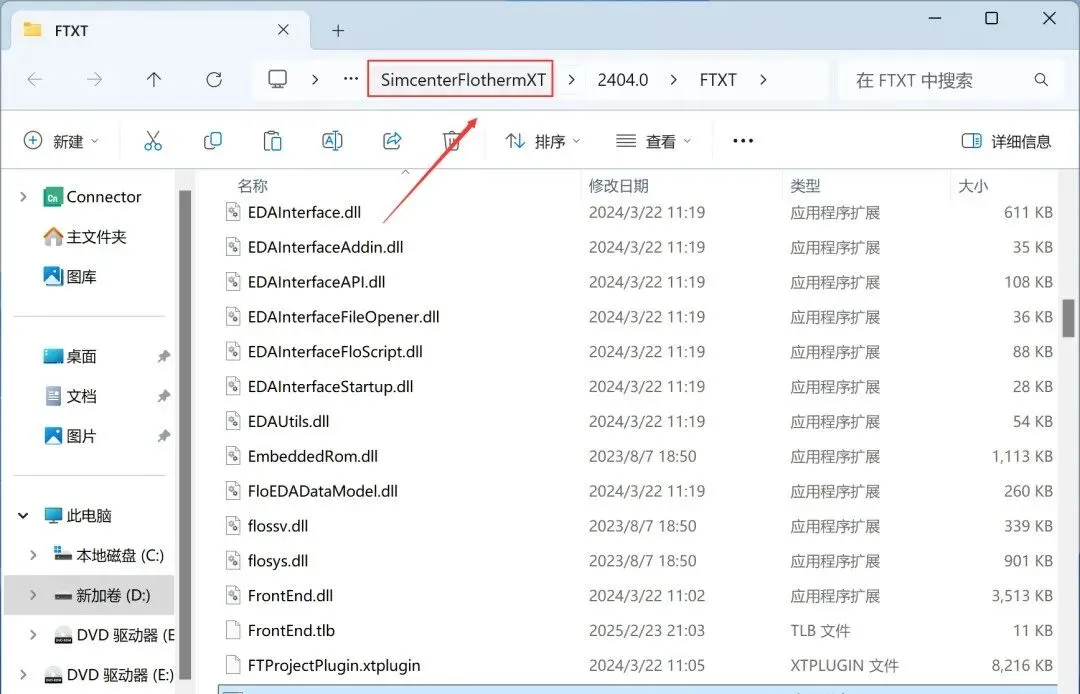Click the pin icon beside 文档

point(163,397)
